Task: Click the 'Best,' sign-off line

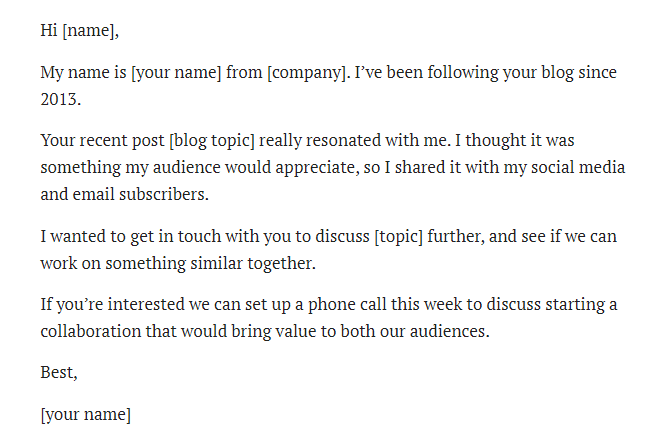Action: point(59,373)
